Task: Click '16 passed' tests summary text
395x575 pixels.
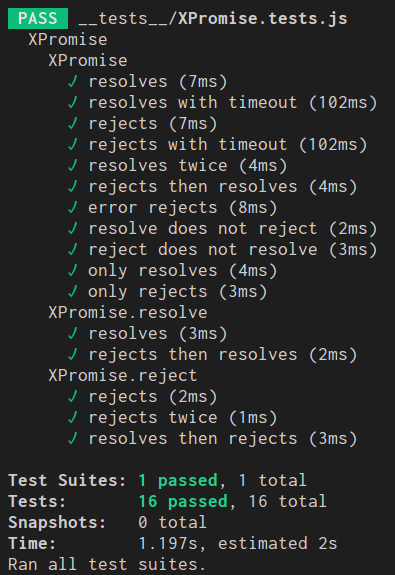Action: tap(183, 502)
